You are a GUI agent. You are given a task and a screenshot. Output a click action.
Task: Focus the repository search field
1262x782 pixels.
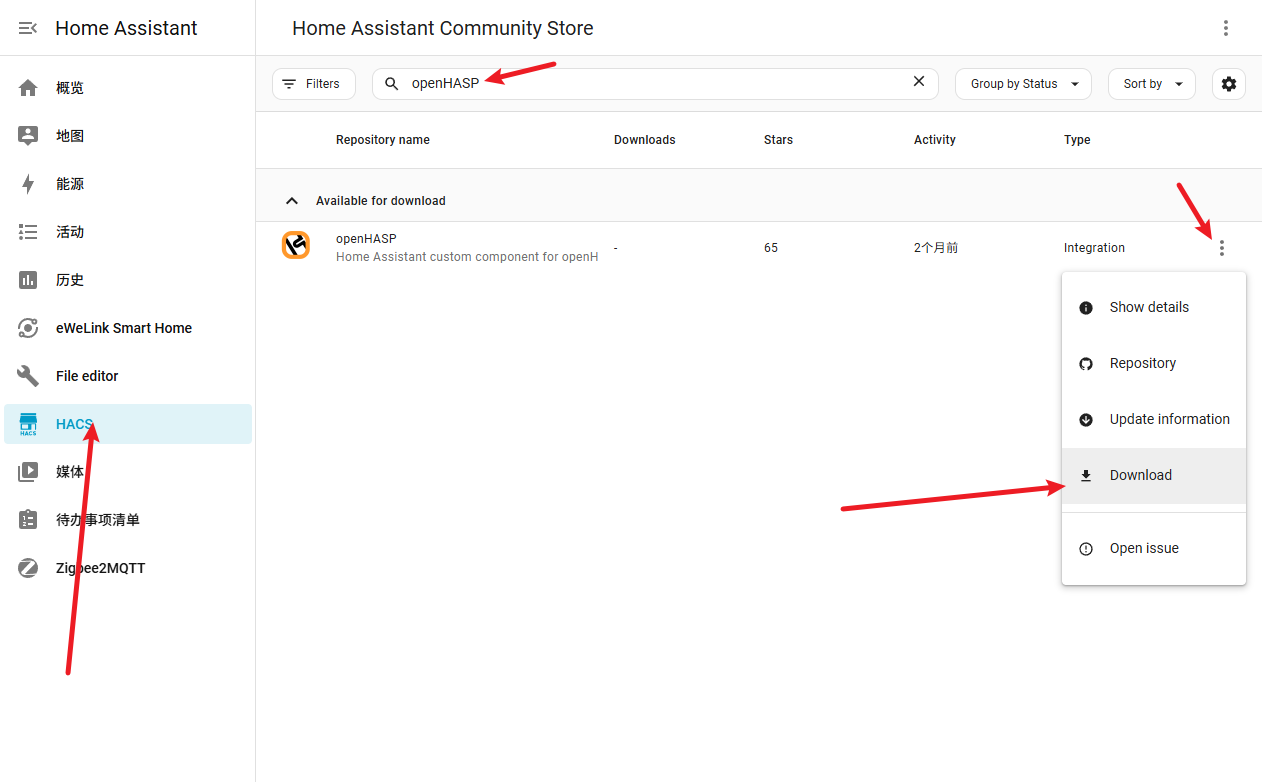point(655,84)
